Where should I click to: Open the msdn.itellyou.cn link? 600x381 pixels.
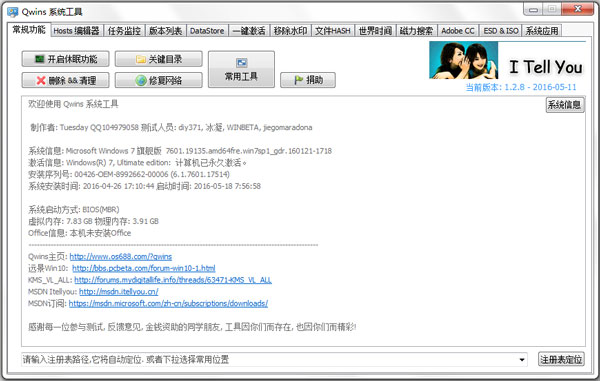click(x=119, y=292)
